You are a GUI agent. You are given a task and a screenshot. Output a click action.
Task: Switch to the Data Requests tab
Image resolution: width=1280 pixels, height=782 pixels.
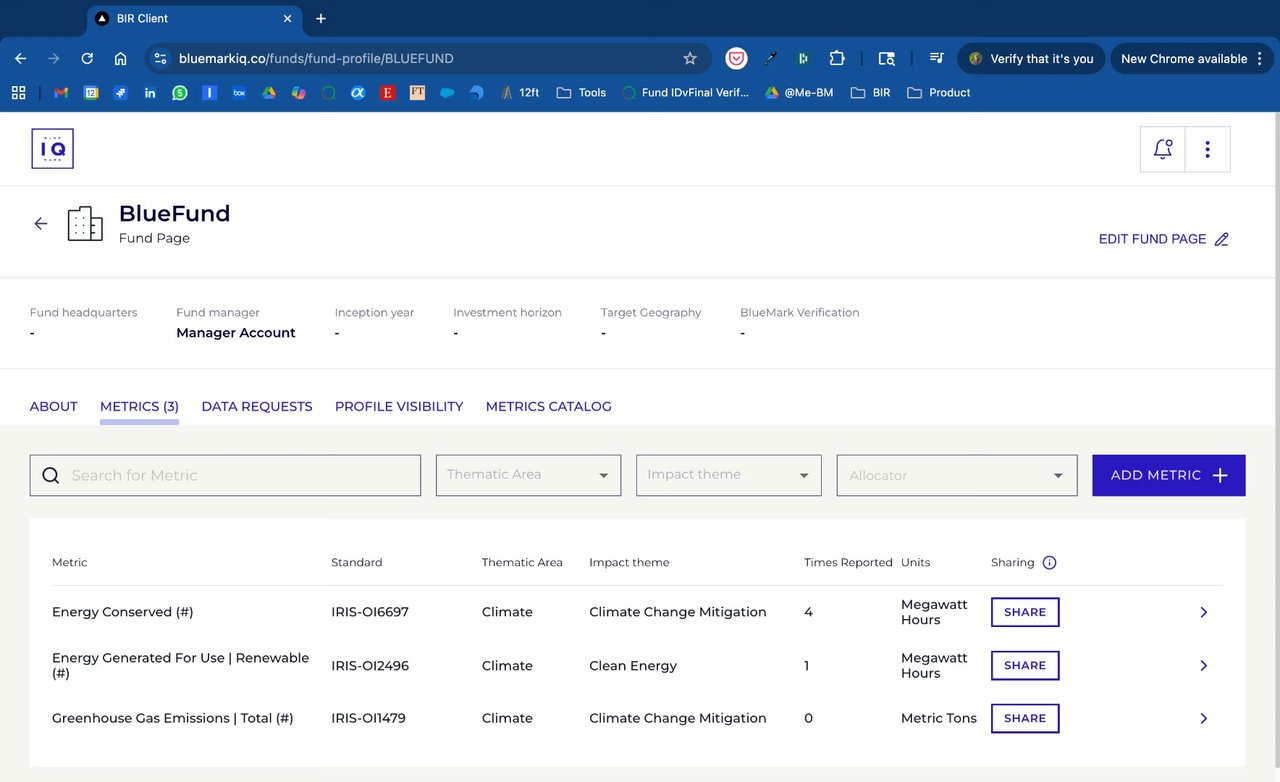257,407
